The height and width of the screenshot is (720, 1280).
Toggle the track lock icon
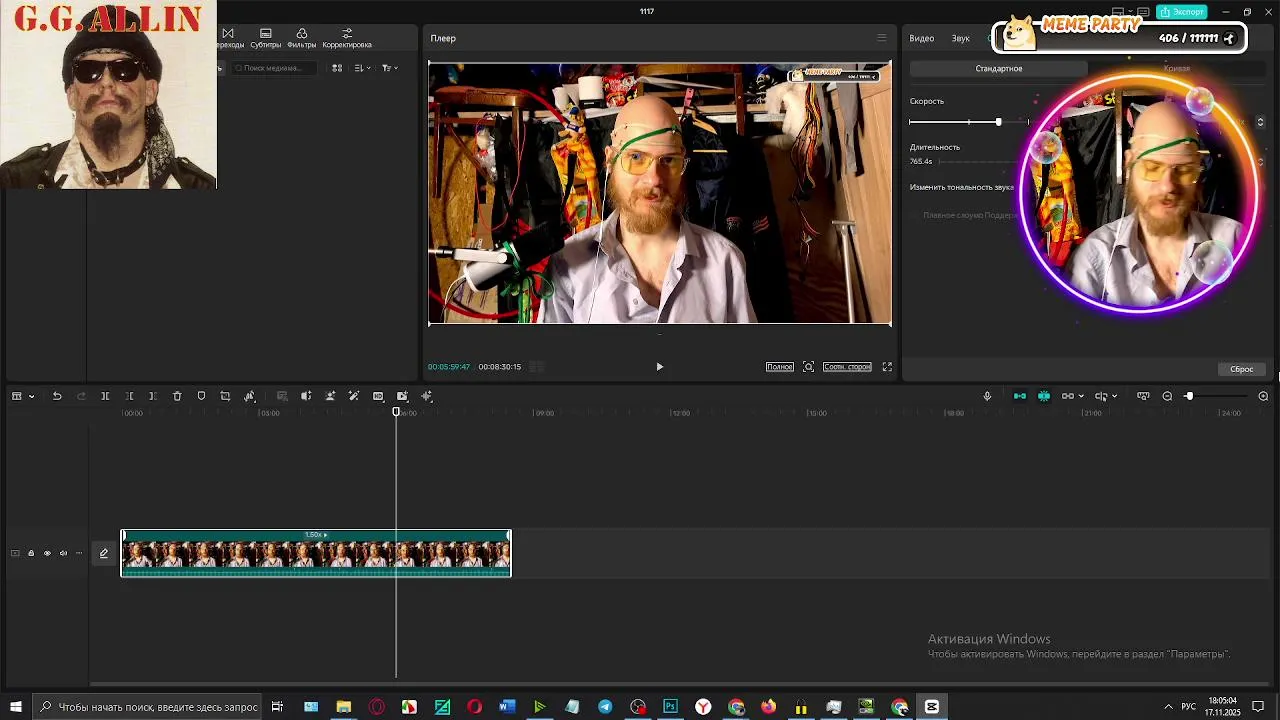click(x=31, y=553)
